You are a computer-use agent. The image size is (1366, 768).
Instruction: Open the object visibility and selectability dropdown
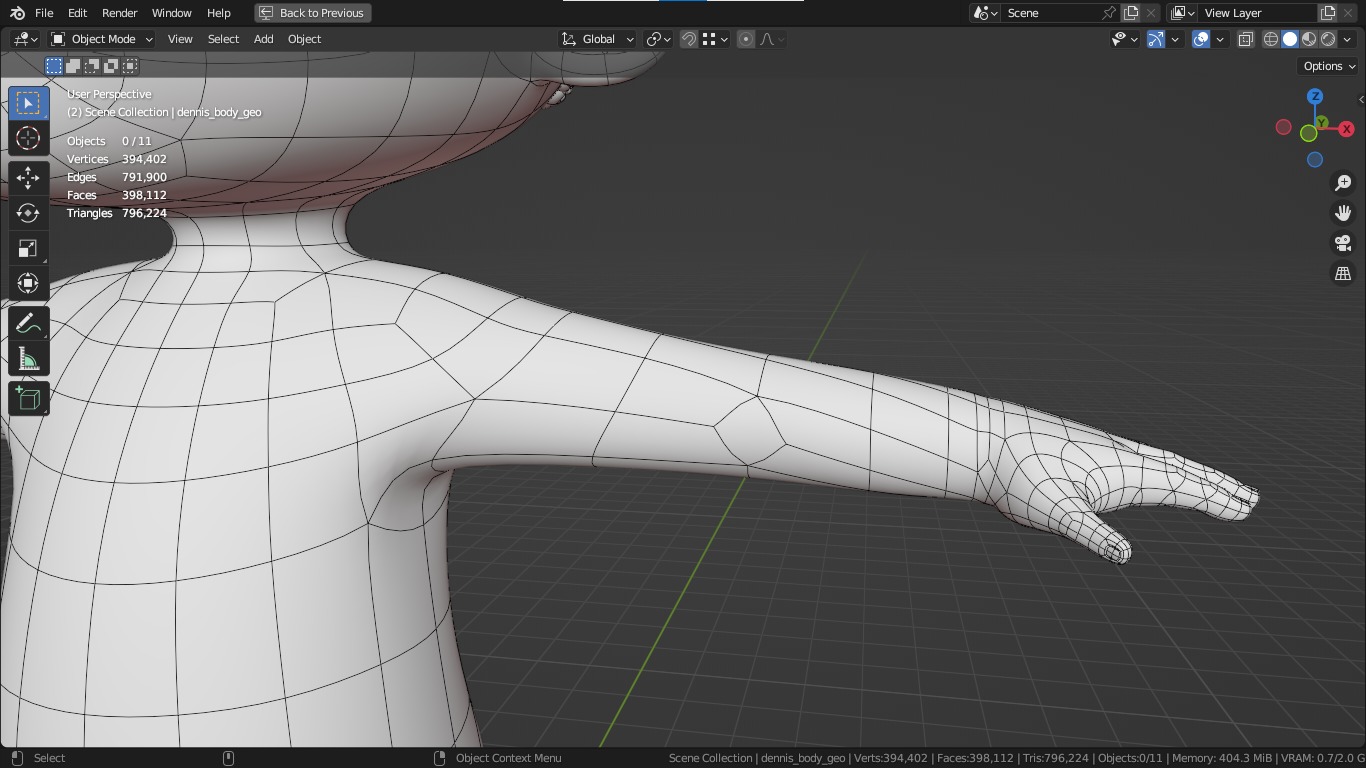point(1125,39)
